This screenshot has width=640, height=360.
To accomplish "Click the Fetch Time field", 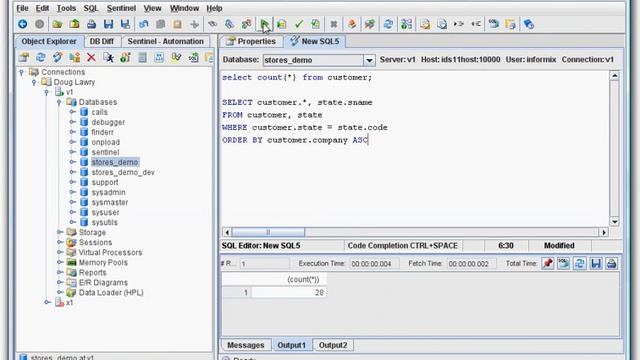I will [470, 264].
